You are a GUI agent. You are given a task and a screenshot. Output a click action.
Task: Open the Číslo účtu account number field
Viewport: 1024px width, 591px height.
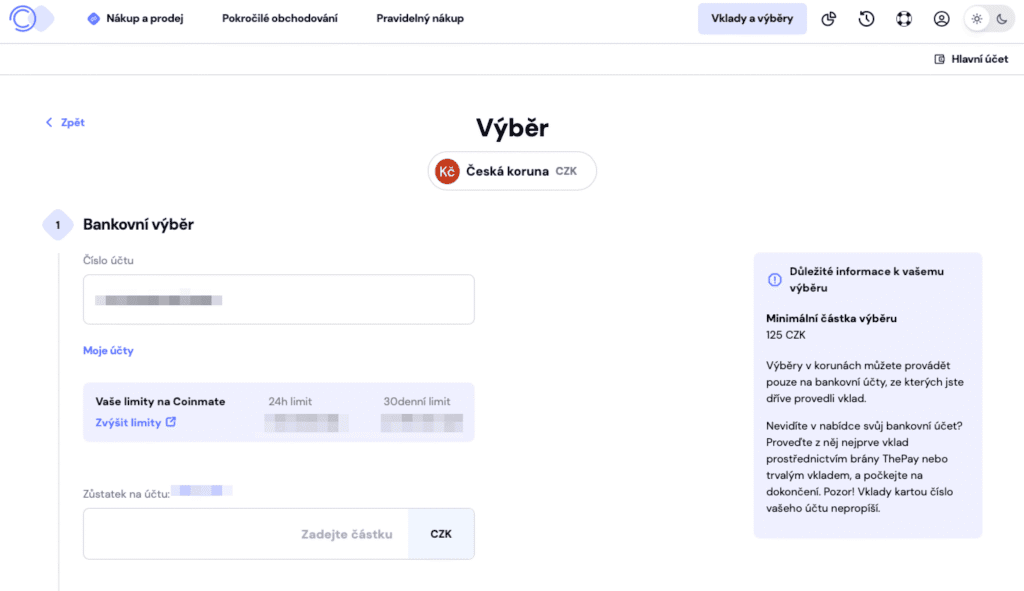[x=278, y=299]
